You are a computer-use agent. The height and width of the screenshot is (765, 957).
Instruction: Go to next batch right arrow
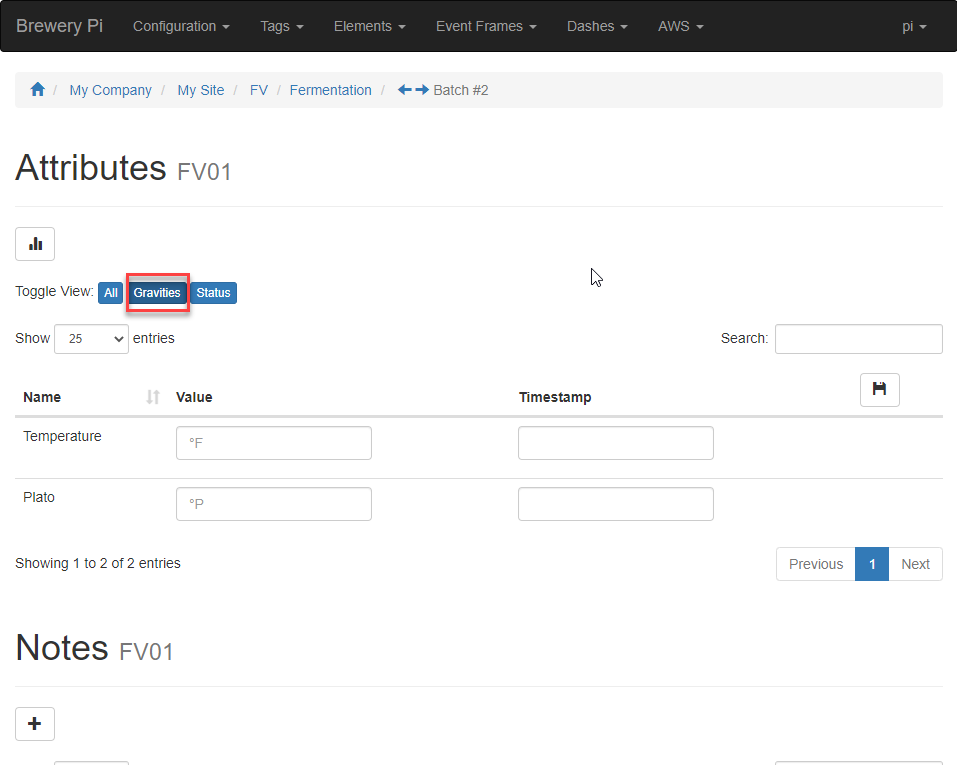click(422, 90)
